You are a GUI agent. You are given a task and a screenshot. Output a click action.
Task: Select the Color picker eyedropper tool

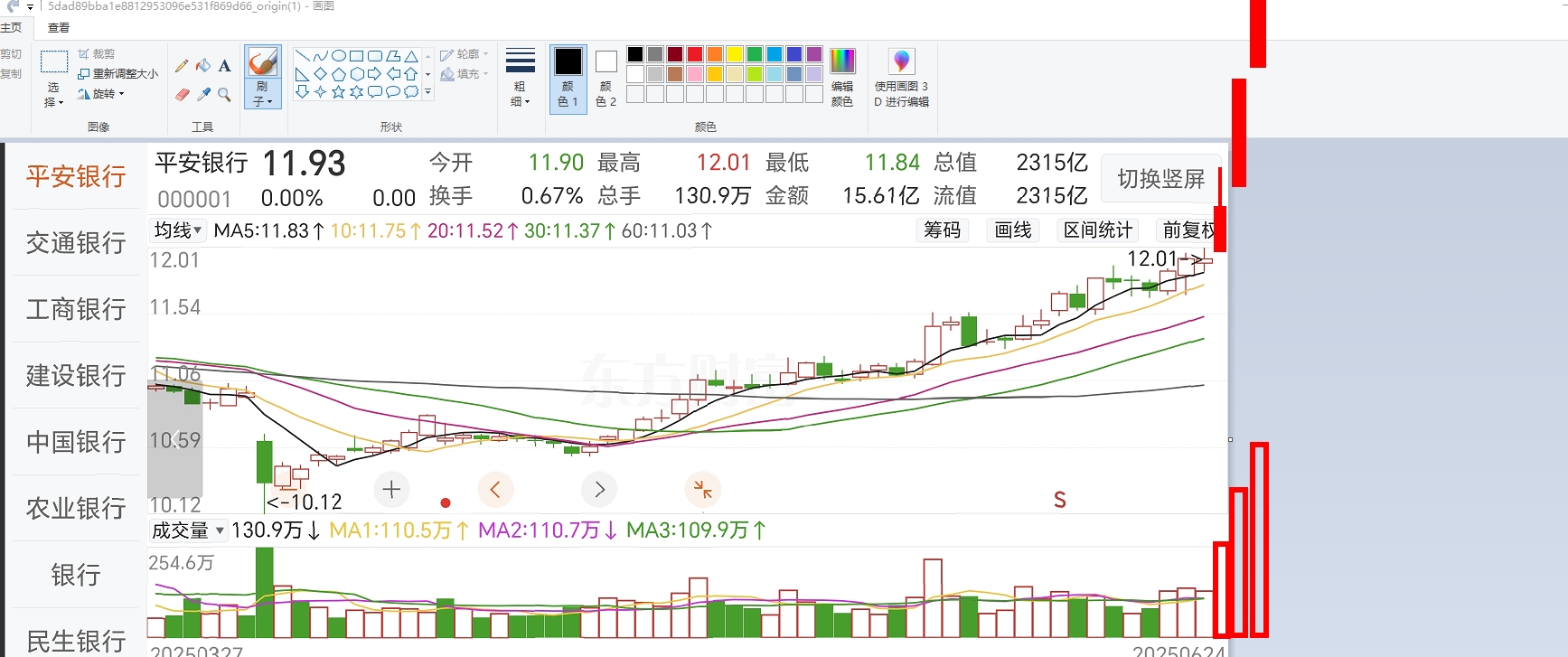(x=203, y=94)
